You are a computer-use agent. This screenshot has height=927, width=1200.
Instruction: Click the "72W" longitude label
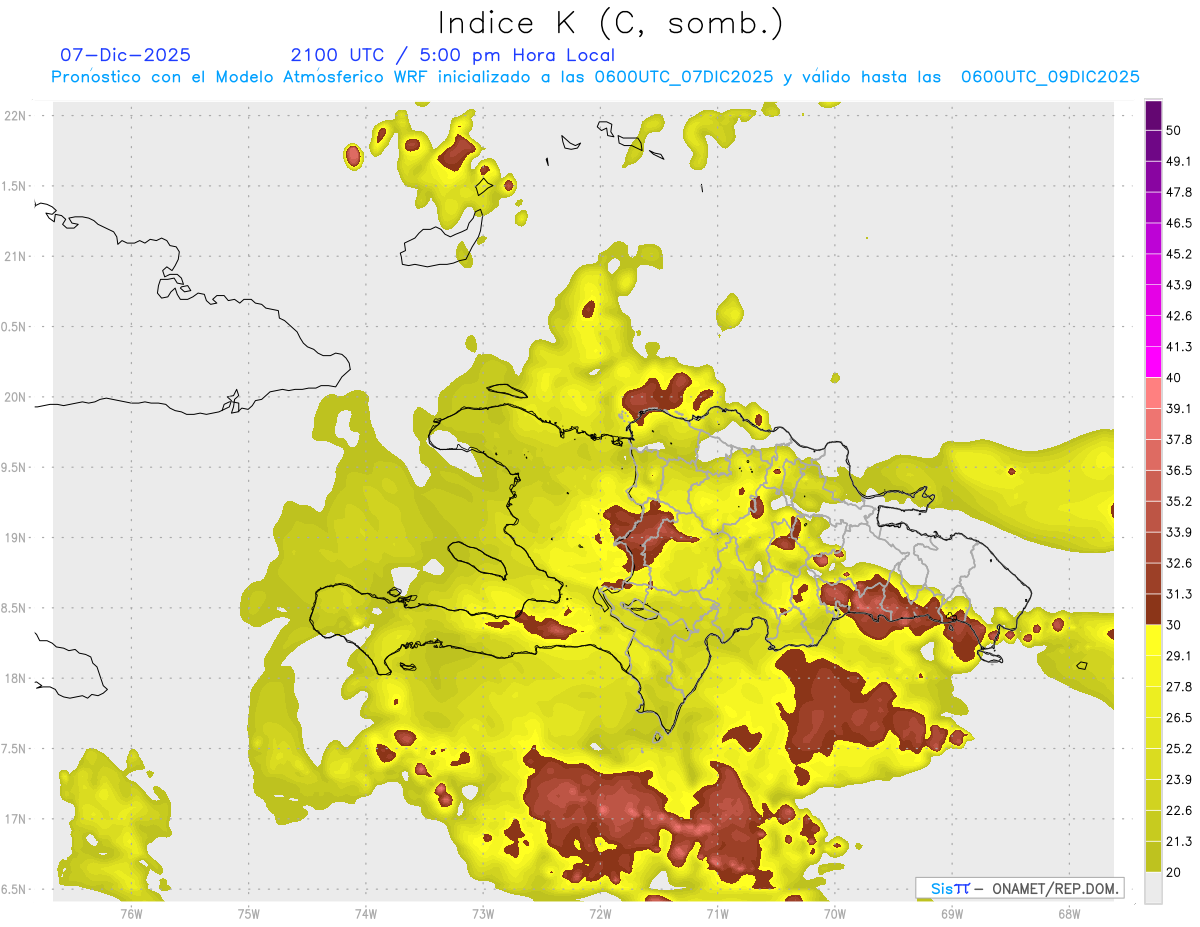600,913
